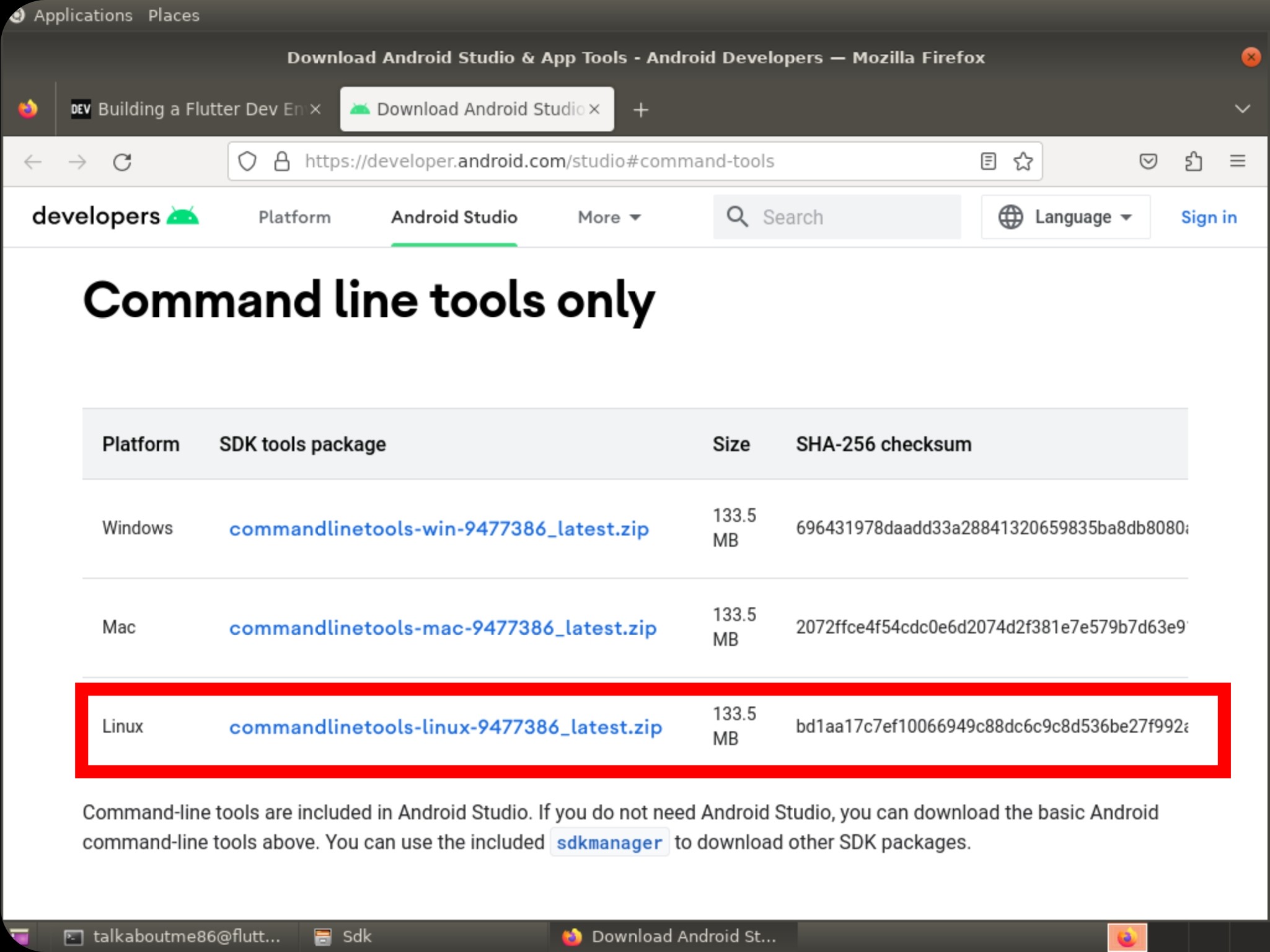Download commandlinetools-linux-9477386_latest.zip
The width and height of the screenshot is (1270, 952).
coord(445,727)
